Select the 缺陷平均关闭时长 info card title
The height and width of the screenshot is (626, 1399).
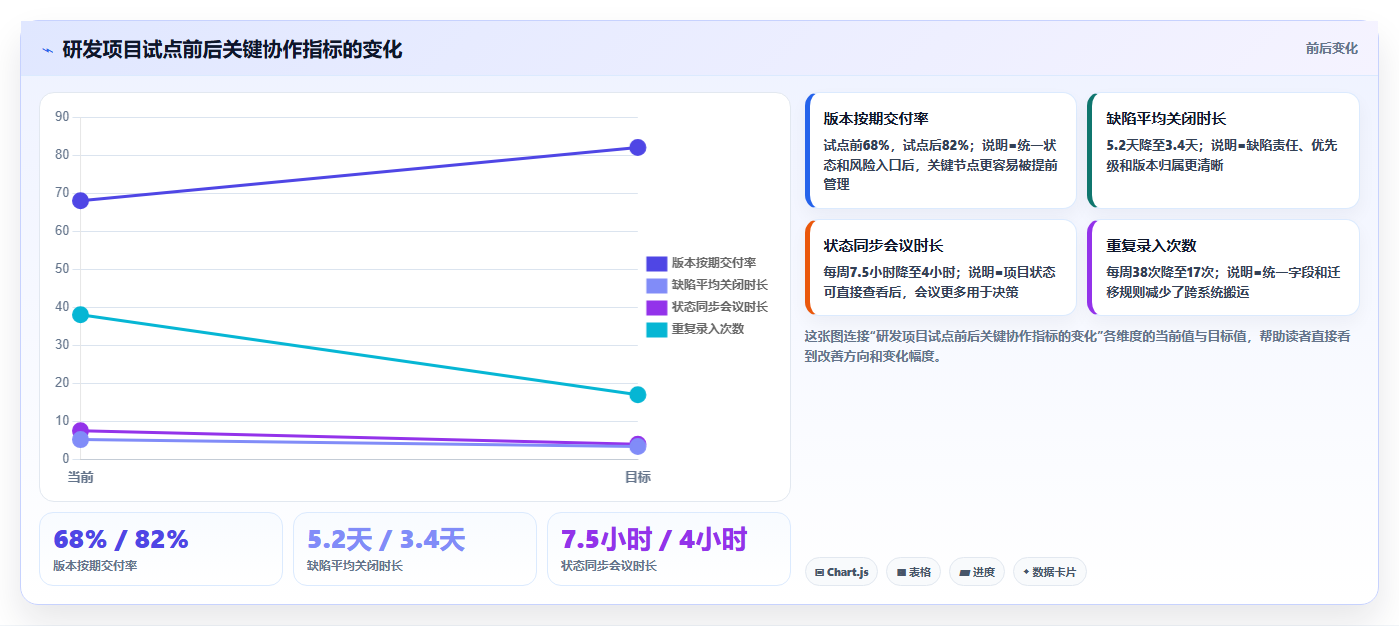1166,119
